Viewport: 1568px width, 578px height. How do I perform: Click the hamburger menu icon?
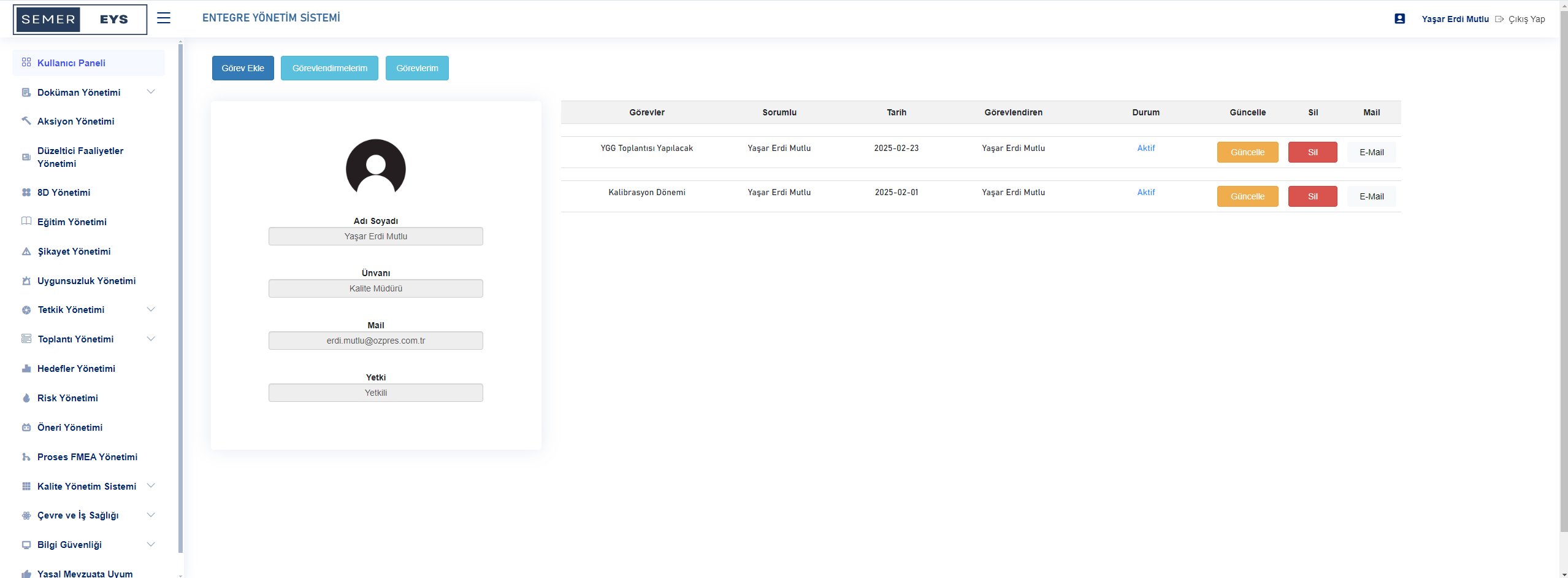click(x=163, y=18)
